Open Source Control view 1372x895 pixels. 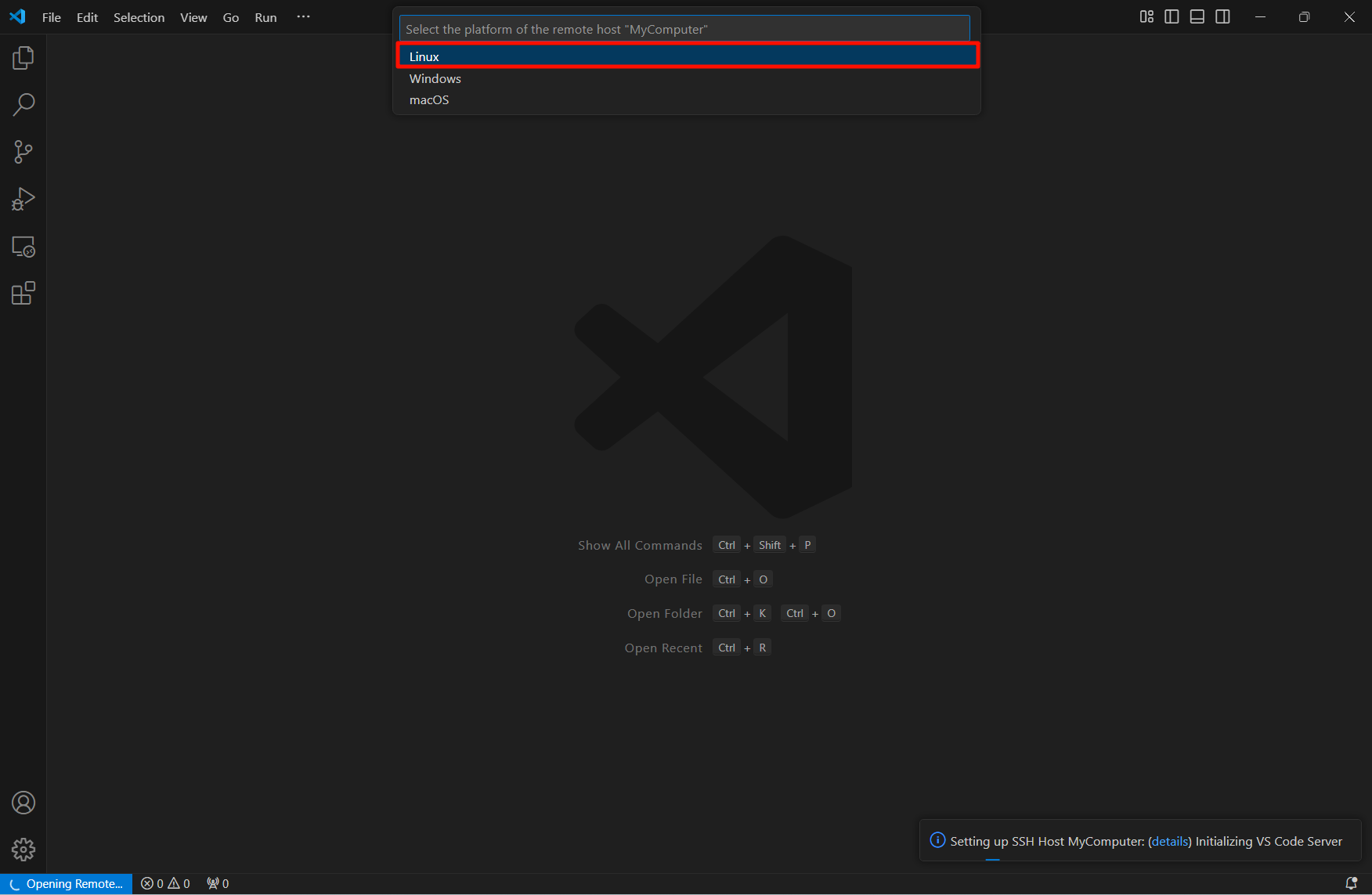23,152
